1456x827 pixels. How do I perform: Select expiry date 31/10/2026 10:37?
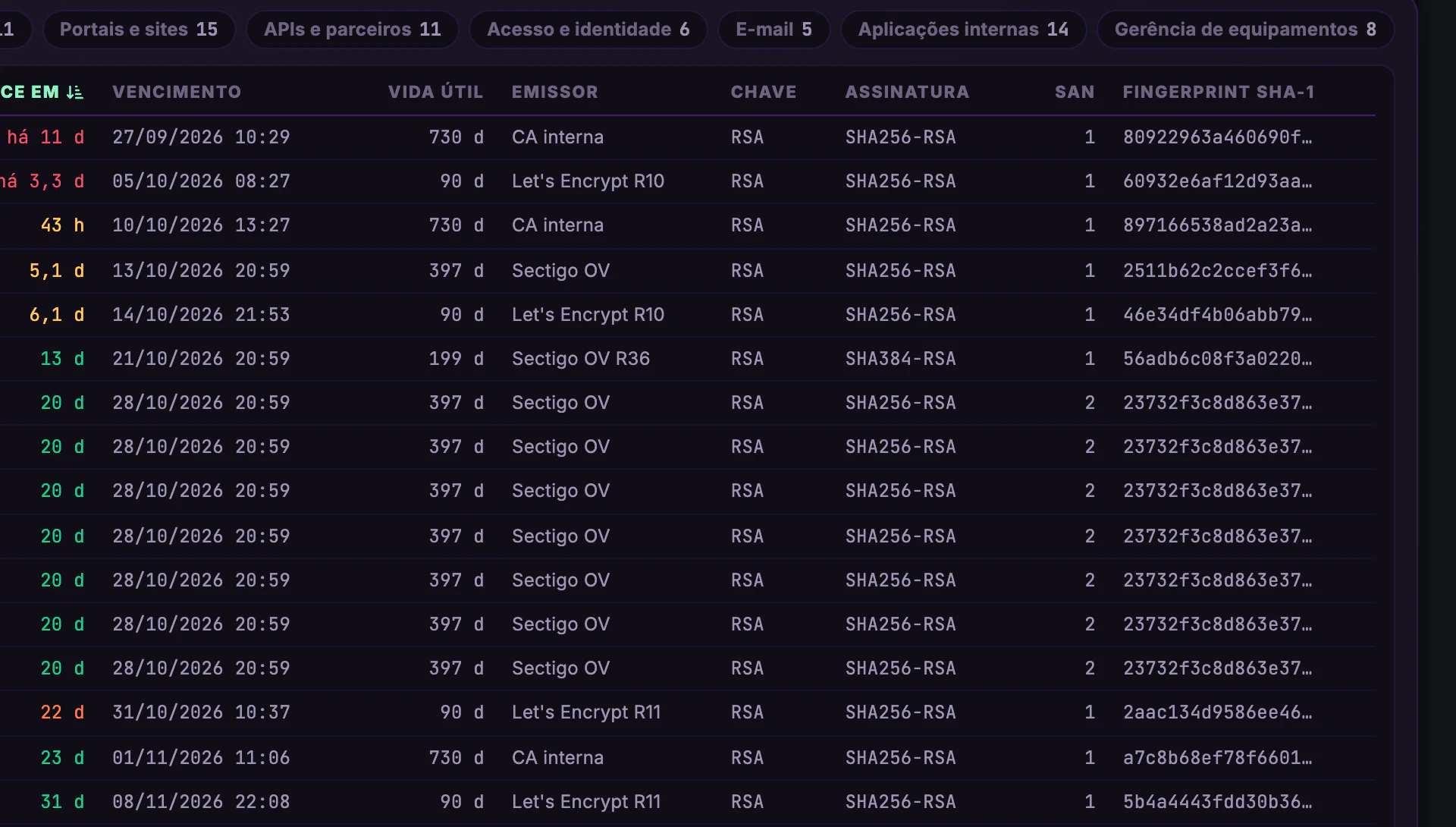201,712
